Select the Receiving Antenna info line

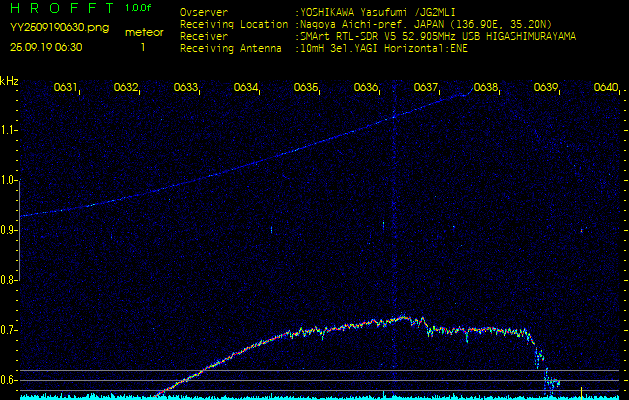click(323, 46)
